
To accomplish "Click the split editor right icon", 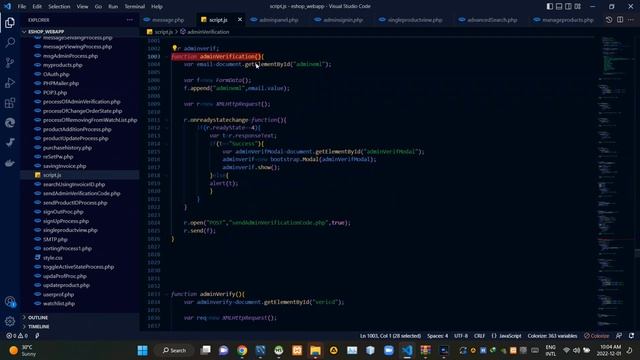I will pos(620,20).
